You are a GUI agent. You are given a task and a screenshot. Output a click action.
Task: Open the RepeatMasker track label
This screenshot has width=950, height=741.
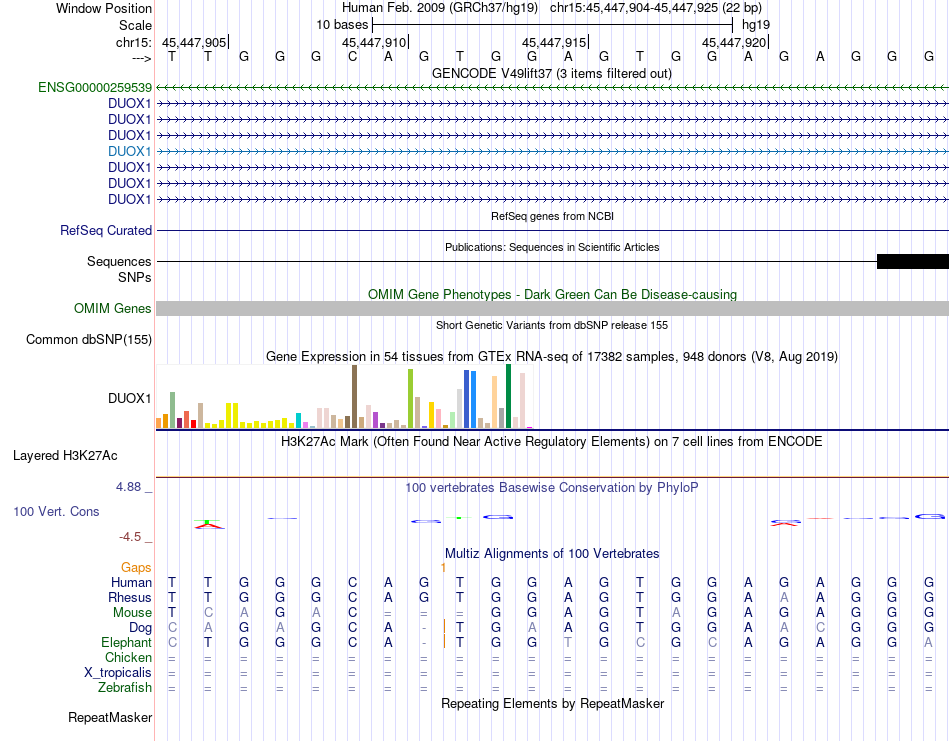[110, 717]
